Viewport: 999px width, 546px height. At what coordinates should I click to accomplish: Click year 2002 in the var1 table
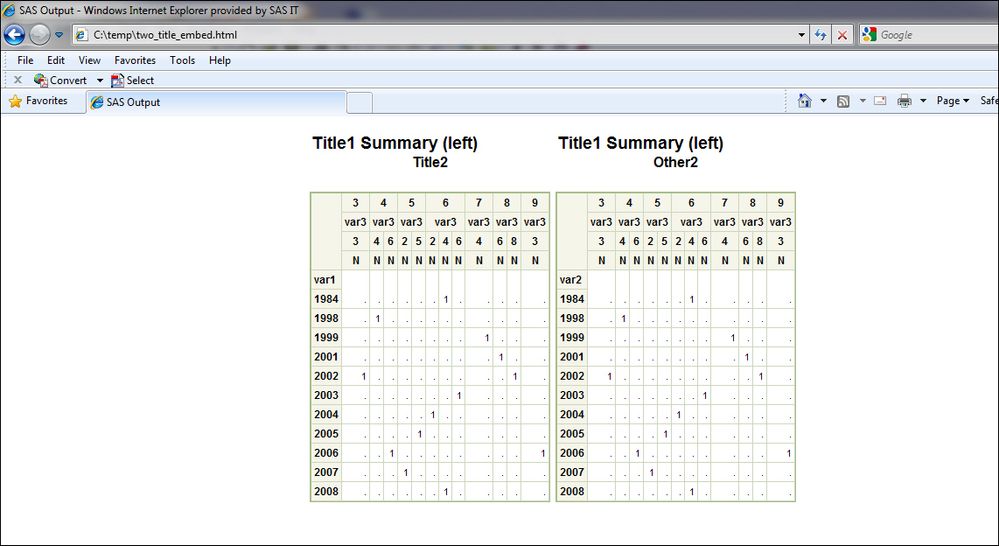click(326, 376)
